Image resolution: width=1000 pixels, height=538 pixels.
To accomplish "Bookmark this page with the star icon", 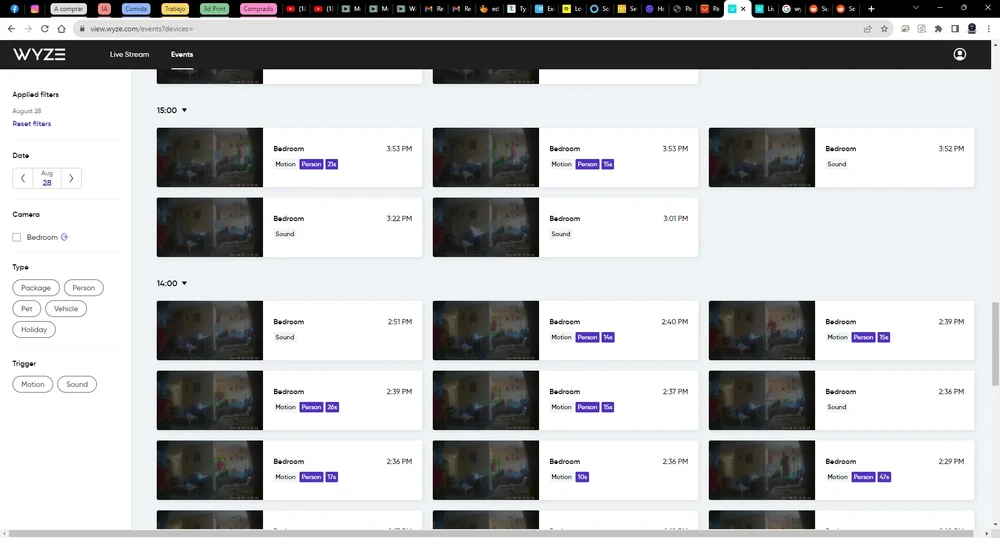I will (x=884, y=29).
